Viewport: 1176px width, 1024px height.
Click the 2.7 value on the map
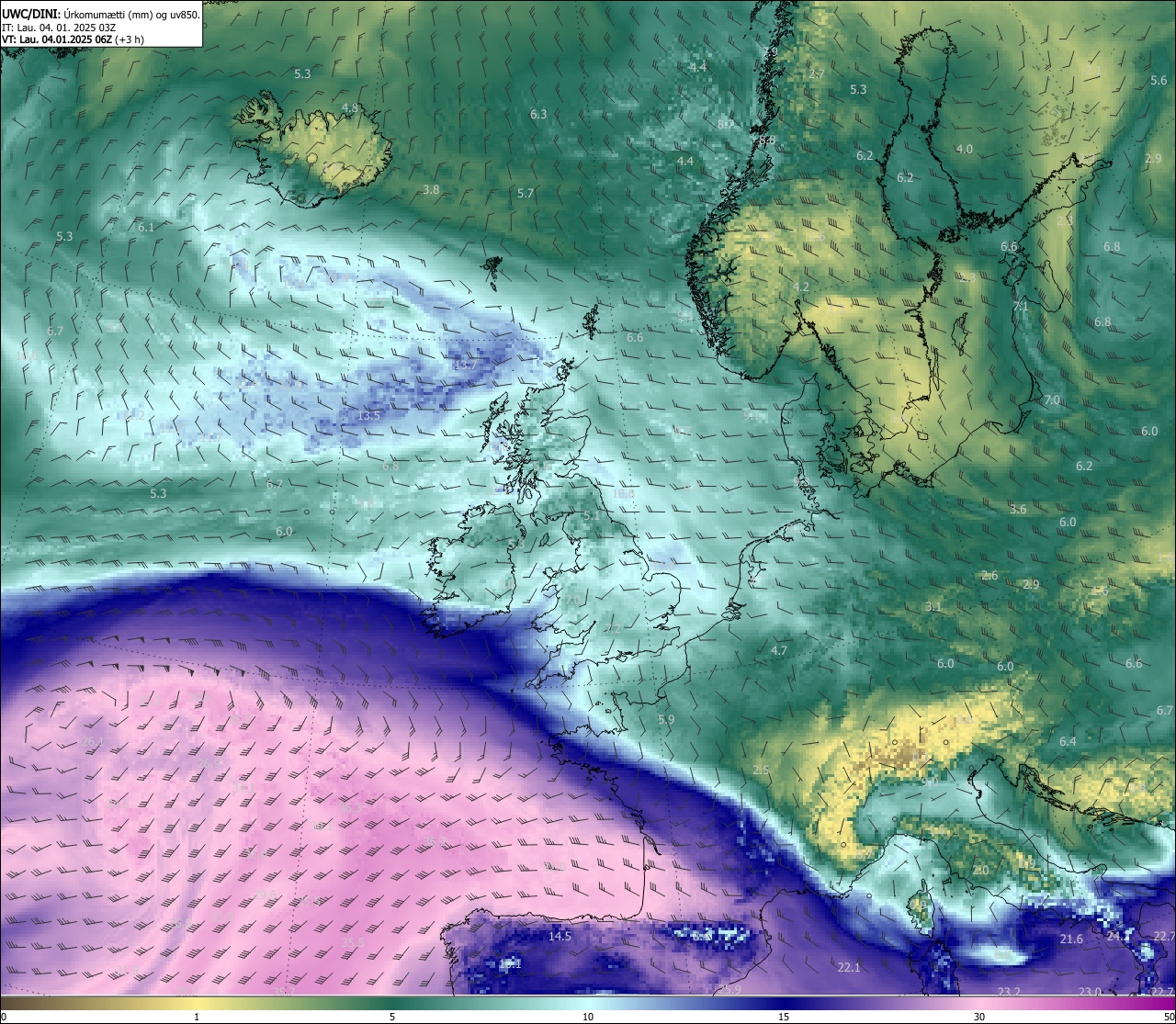point(816,73)
